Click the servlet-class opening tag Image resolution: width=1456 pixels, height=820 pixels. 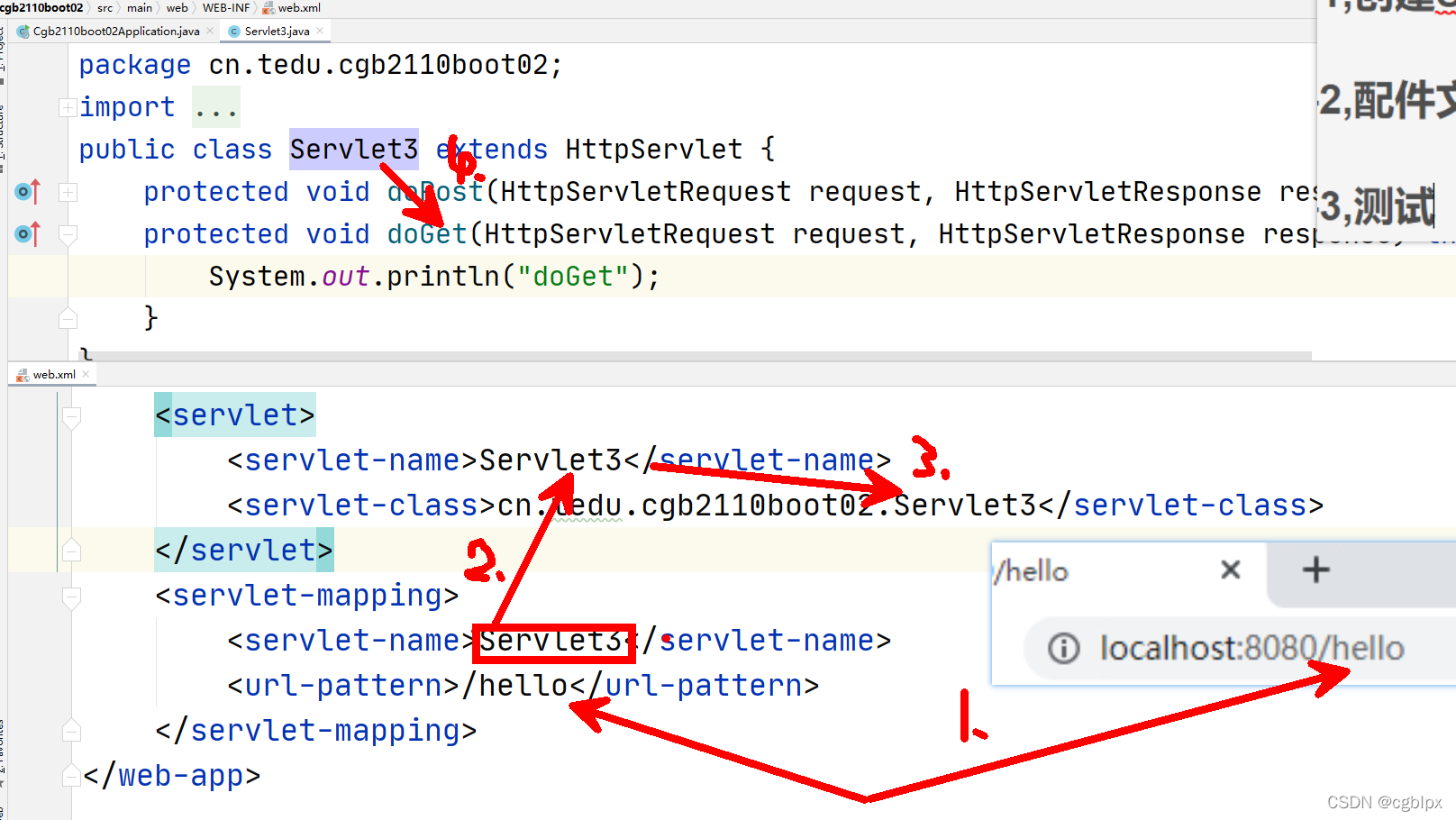(361, 506)
